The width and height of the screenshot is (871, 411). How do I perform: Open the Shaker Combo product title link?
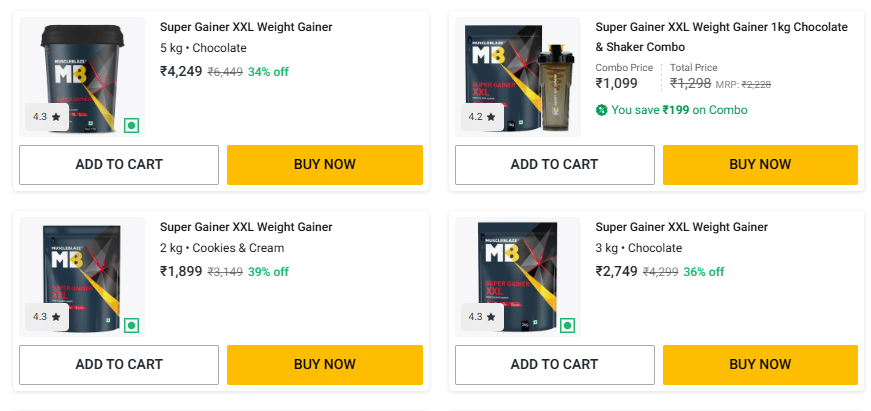(721, 37)
